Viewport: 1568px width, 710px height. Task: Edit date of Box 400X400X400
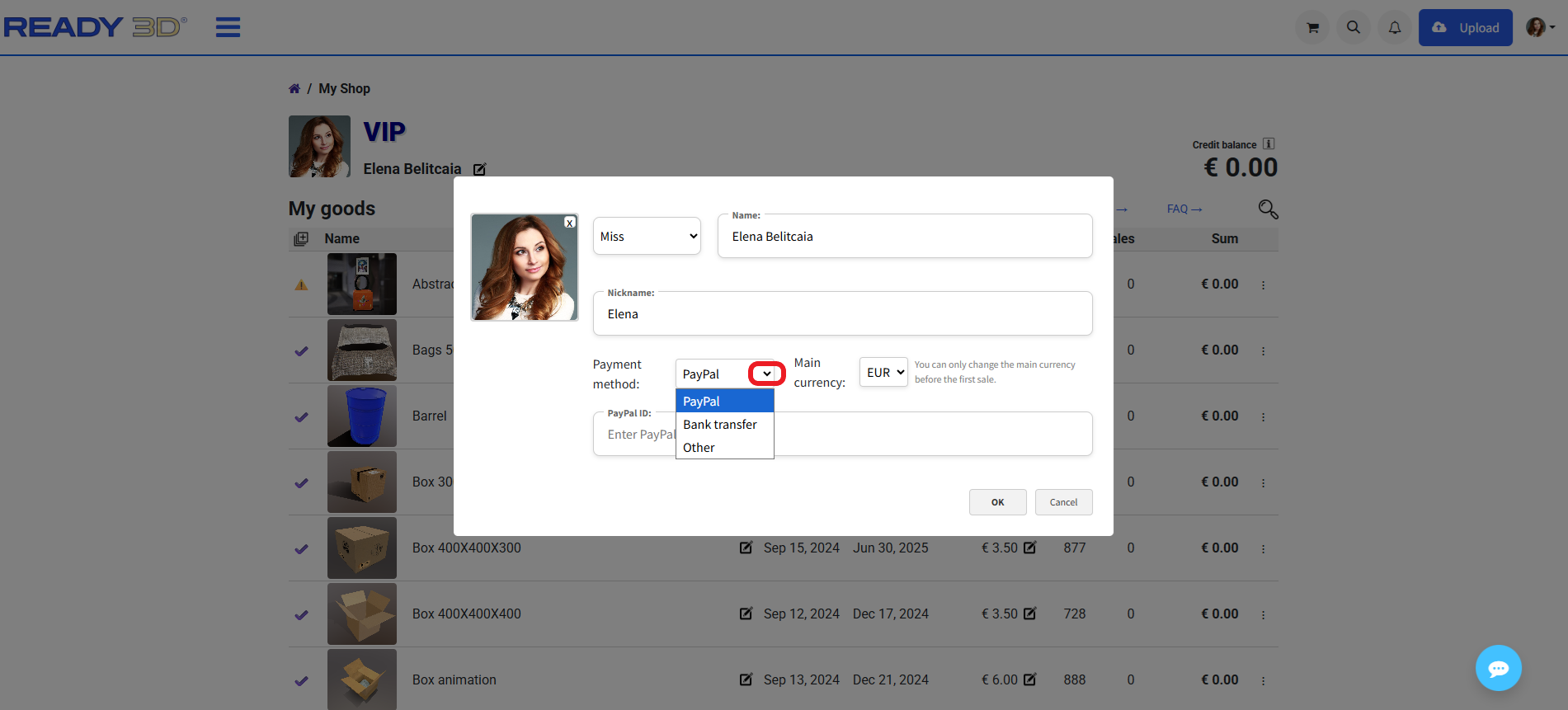tap(746, 614)
